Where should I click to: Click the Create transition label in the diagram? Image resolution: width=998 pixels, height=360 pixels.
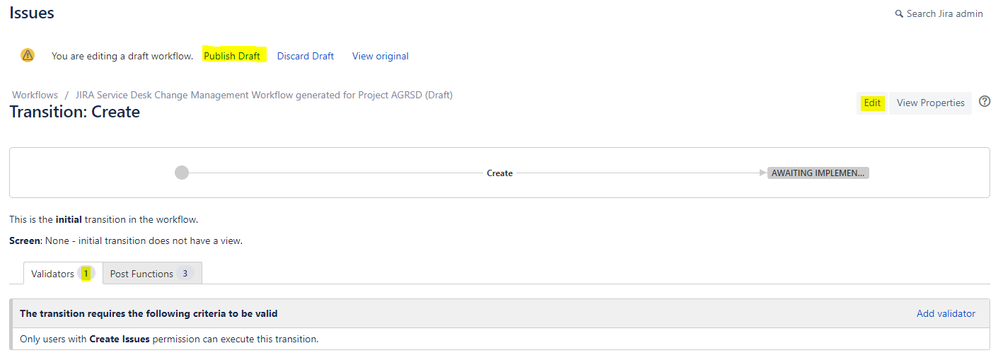(500, 173)
